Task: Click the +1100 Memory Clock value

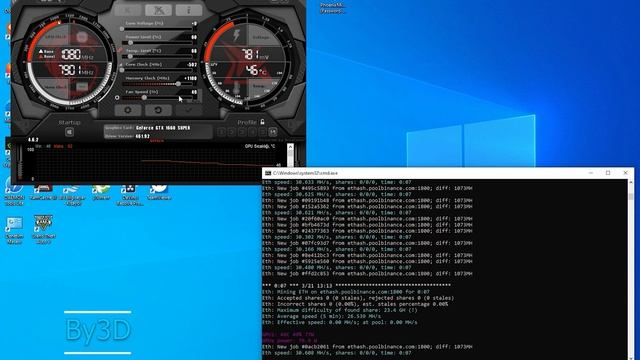Action: [191, 78]
